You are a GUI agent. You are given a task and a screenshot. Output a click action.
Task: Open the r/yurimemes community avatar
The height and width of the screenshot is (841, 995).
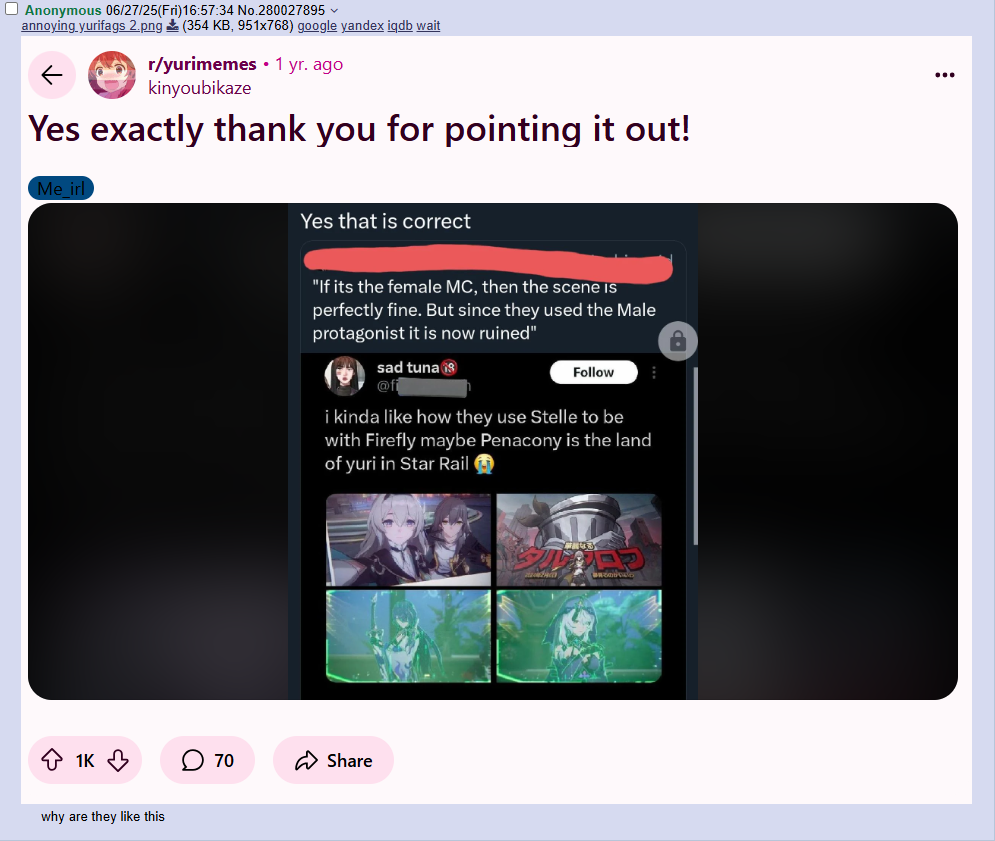(112, 75)
